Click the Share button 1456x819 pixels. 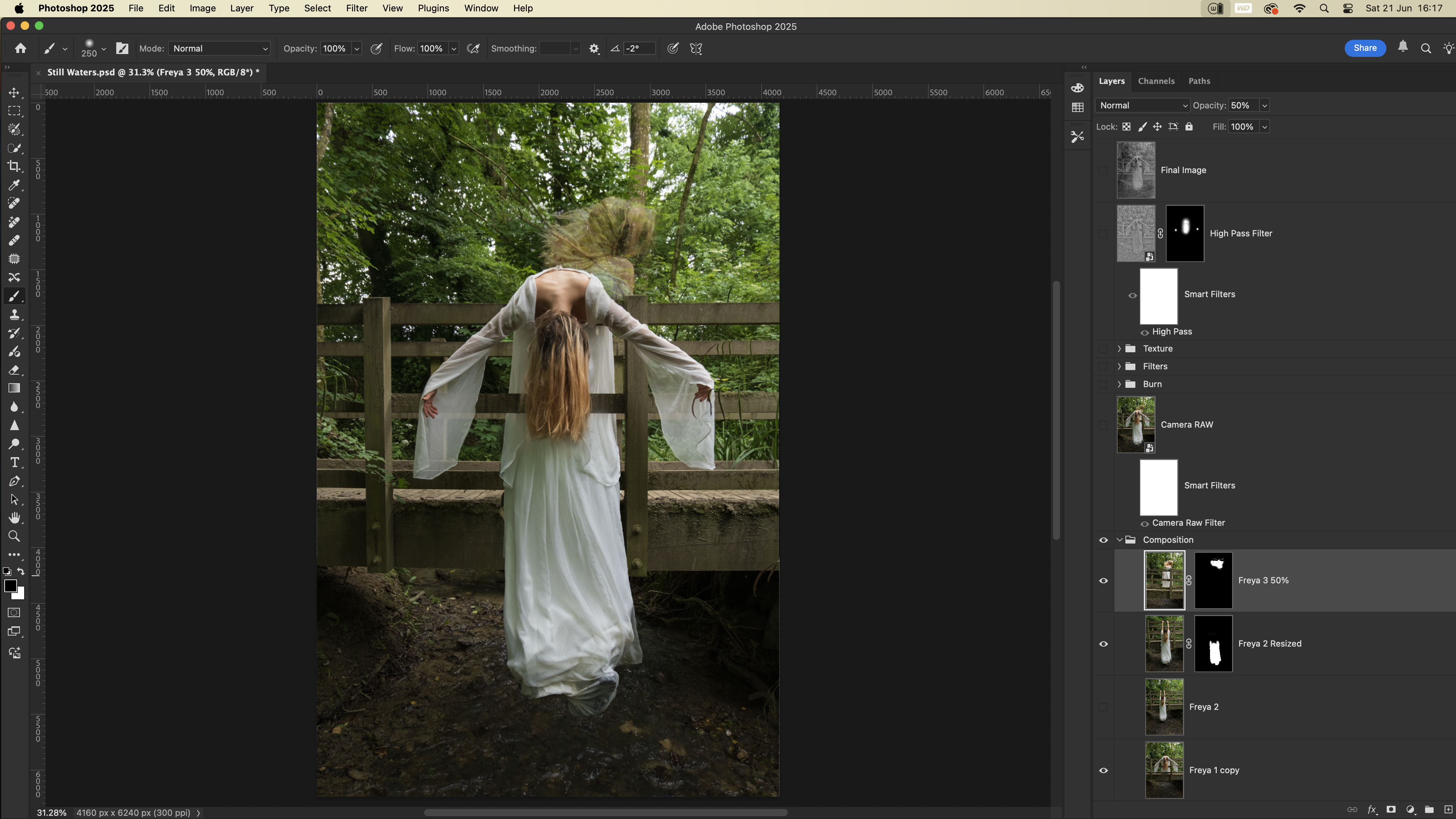[x=1364, y=48]
